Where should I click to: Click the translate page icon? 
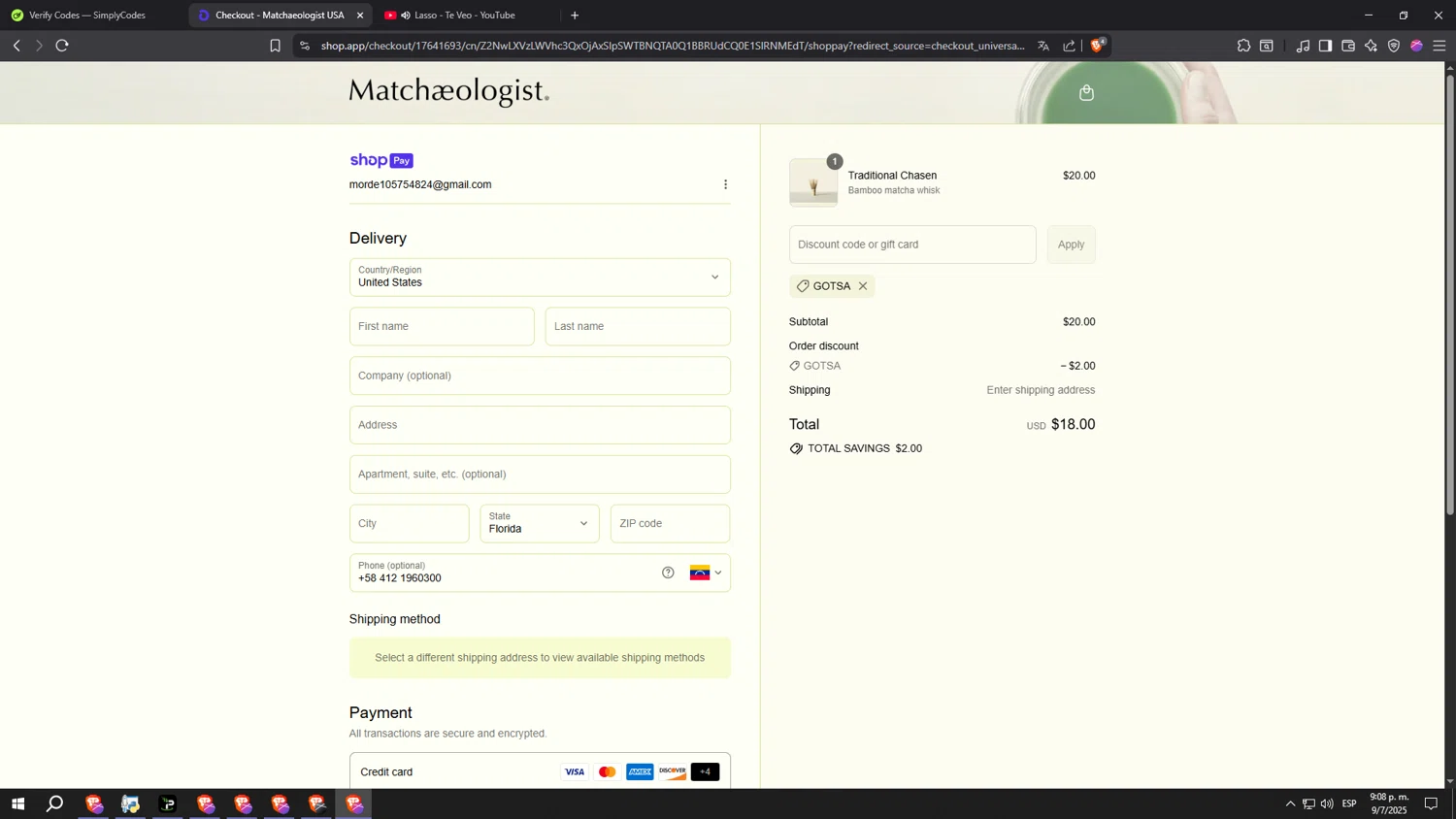(1043, 46)
